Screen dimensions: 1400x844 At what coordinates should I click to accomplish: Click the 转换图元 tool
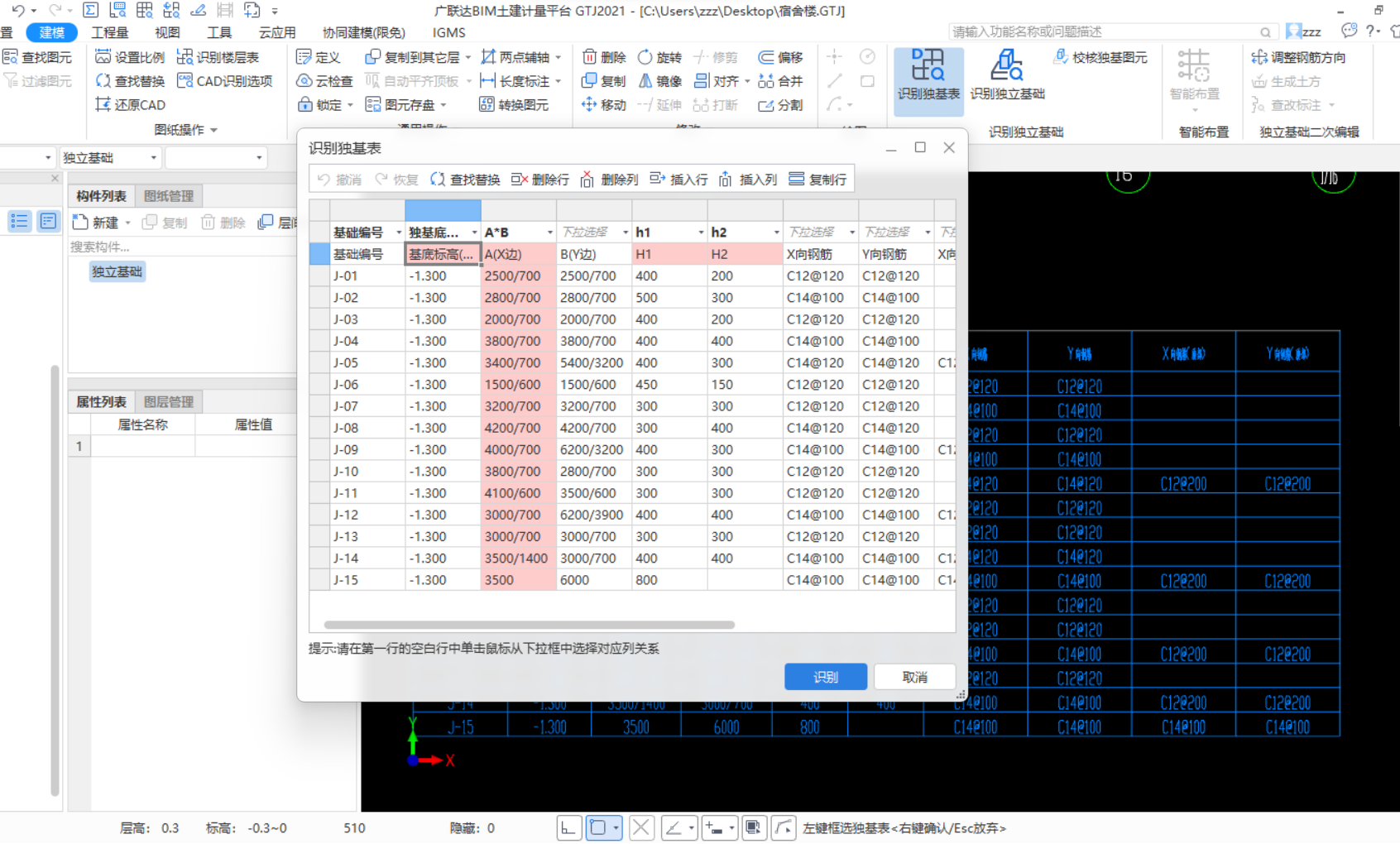(x=514, y=105)
